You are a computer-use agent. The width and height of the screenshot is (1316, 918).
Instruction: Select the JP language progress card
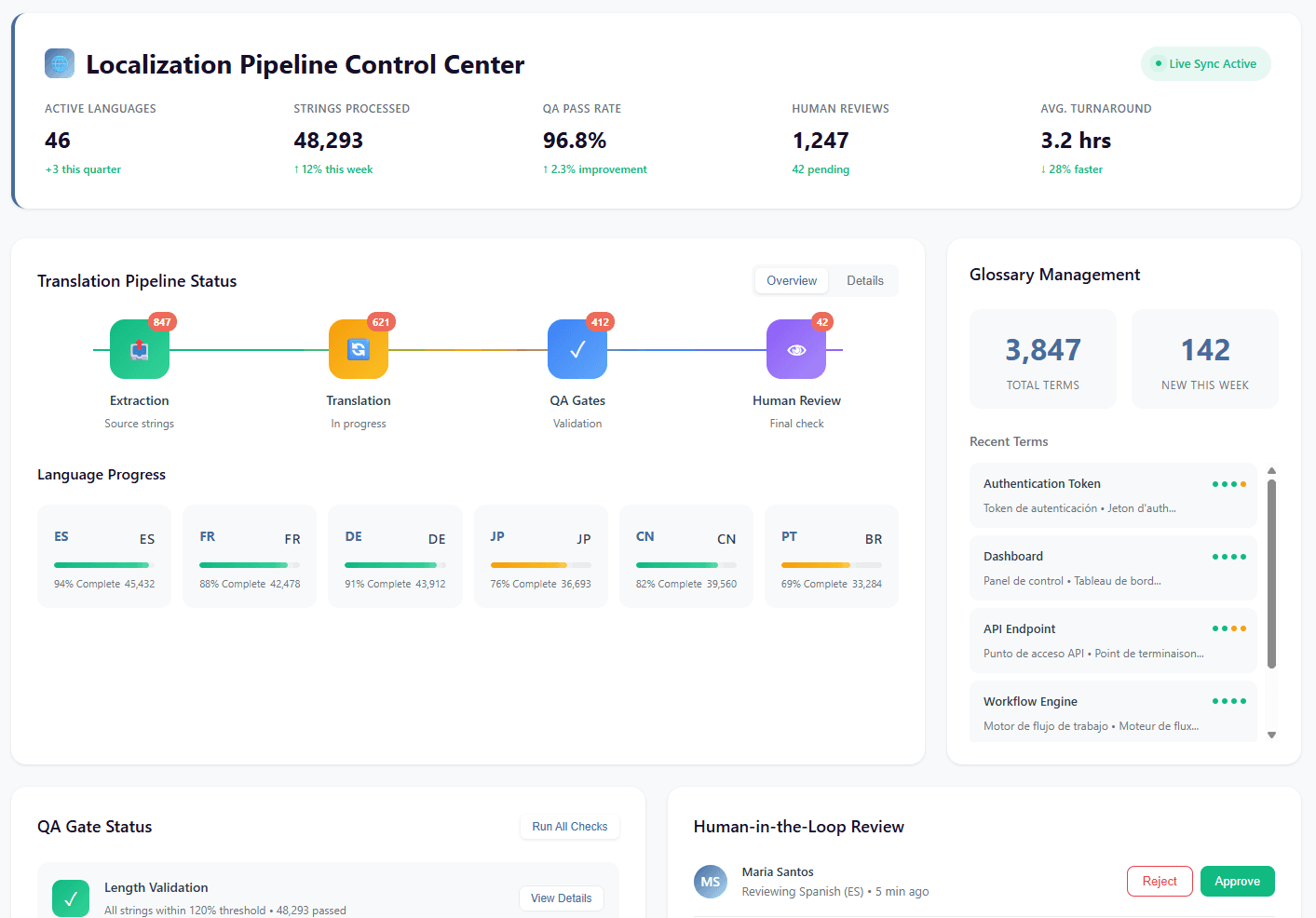coord(540,557)
